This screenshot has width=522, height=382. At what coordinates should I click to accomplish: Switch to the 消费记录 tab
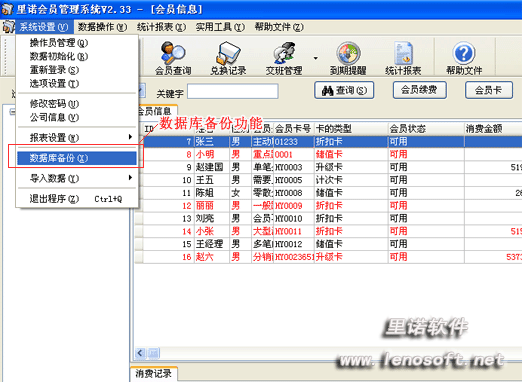coord(153,374)
